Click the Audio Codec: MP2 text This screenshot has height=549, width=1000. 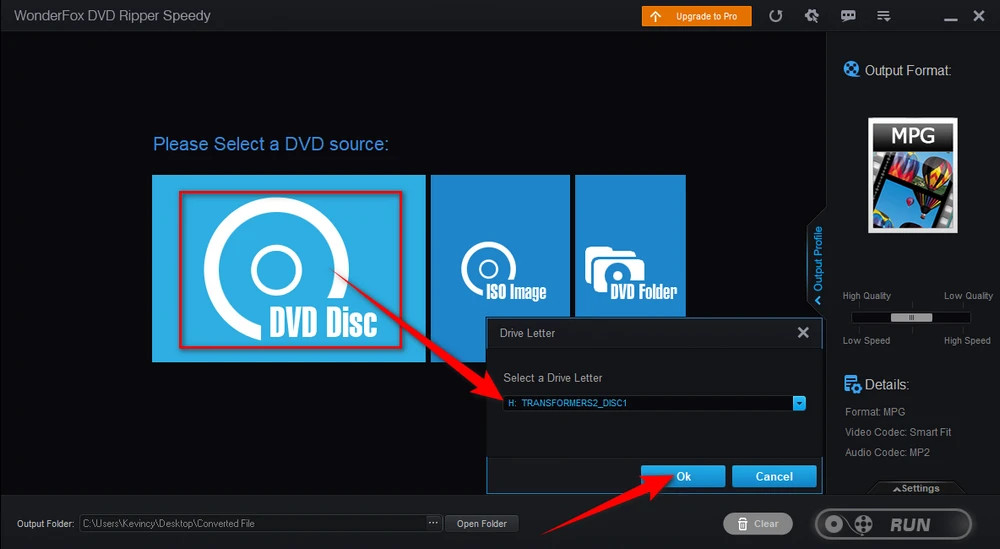tap(887, 453)
